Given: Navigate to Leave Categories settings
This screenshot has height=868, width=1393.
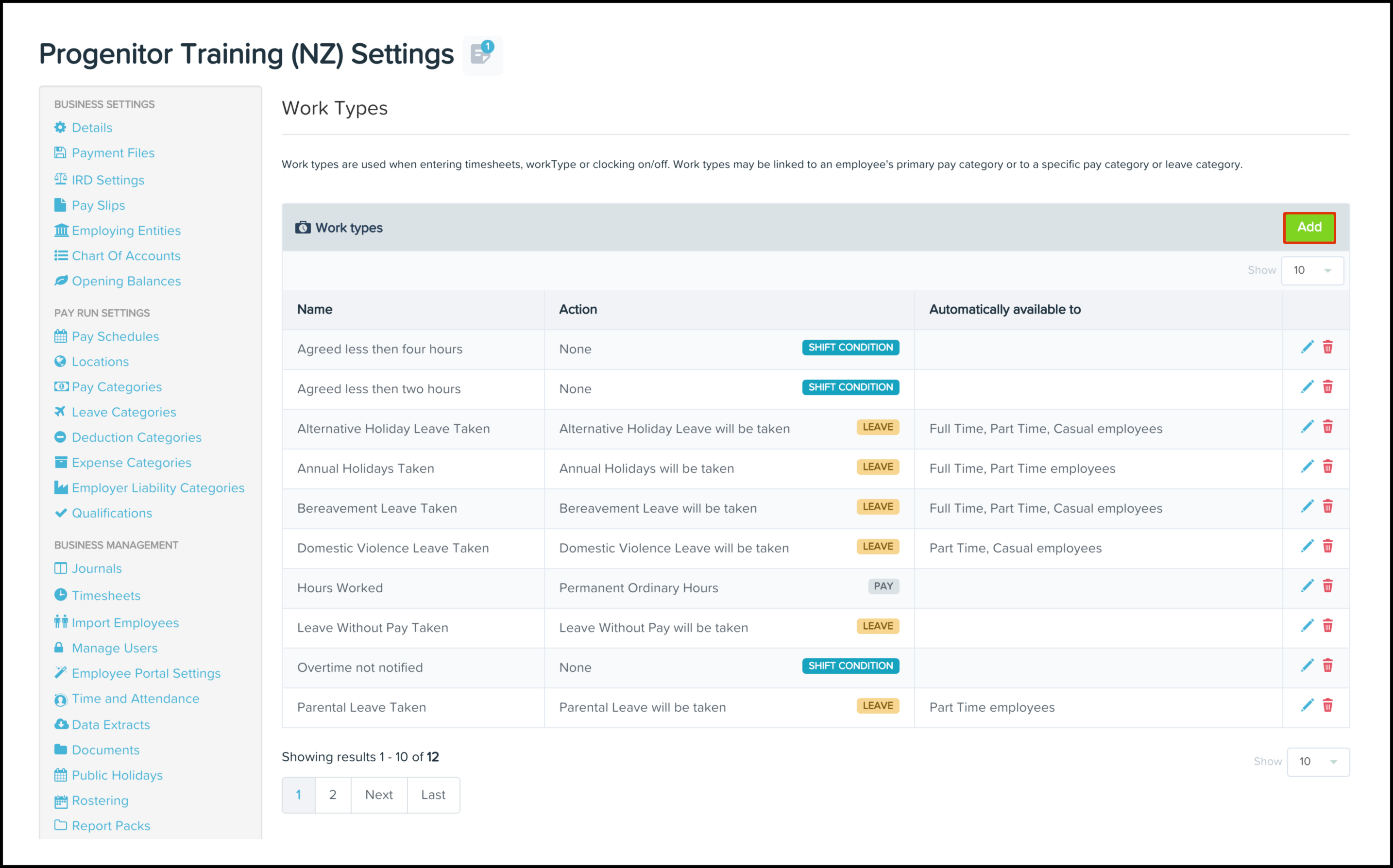Looking at the screenshot, I should coord(123,412).
